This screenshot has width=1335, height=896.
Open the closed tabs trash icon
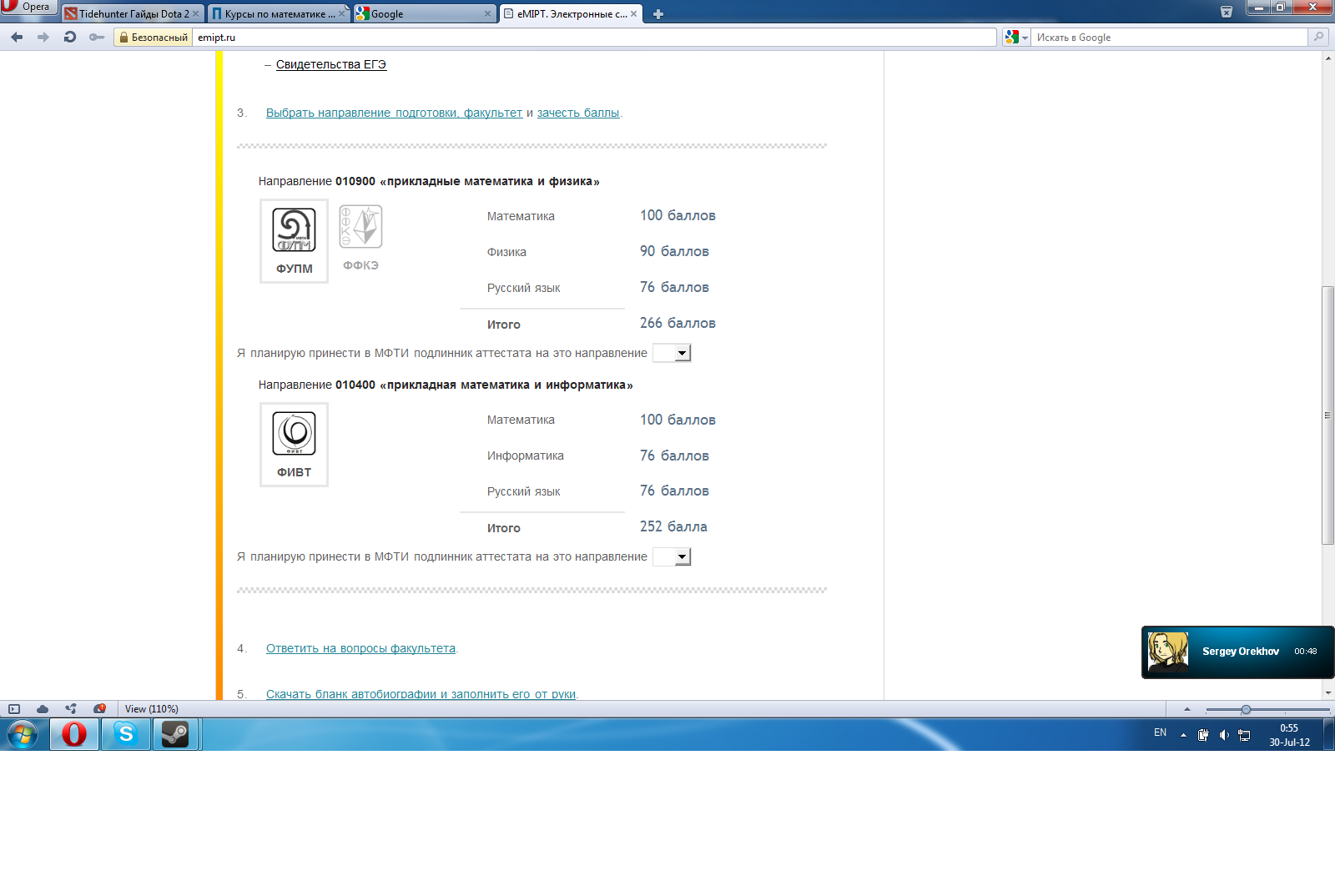[x=1226, y=12]
